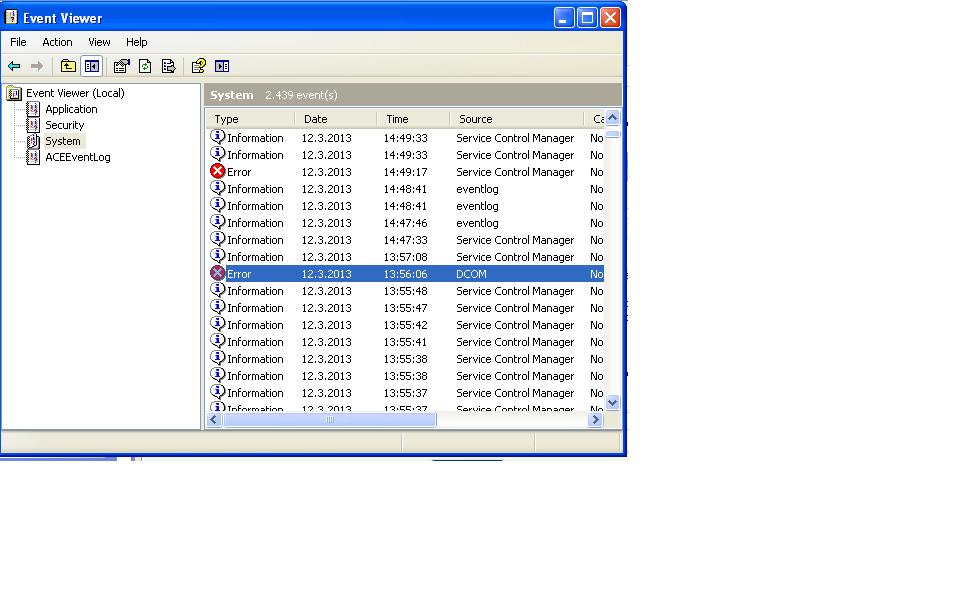Sort by the Type column header

pos(250,119)
